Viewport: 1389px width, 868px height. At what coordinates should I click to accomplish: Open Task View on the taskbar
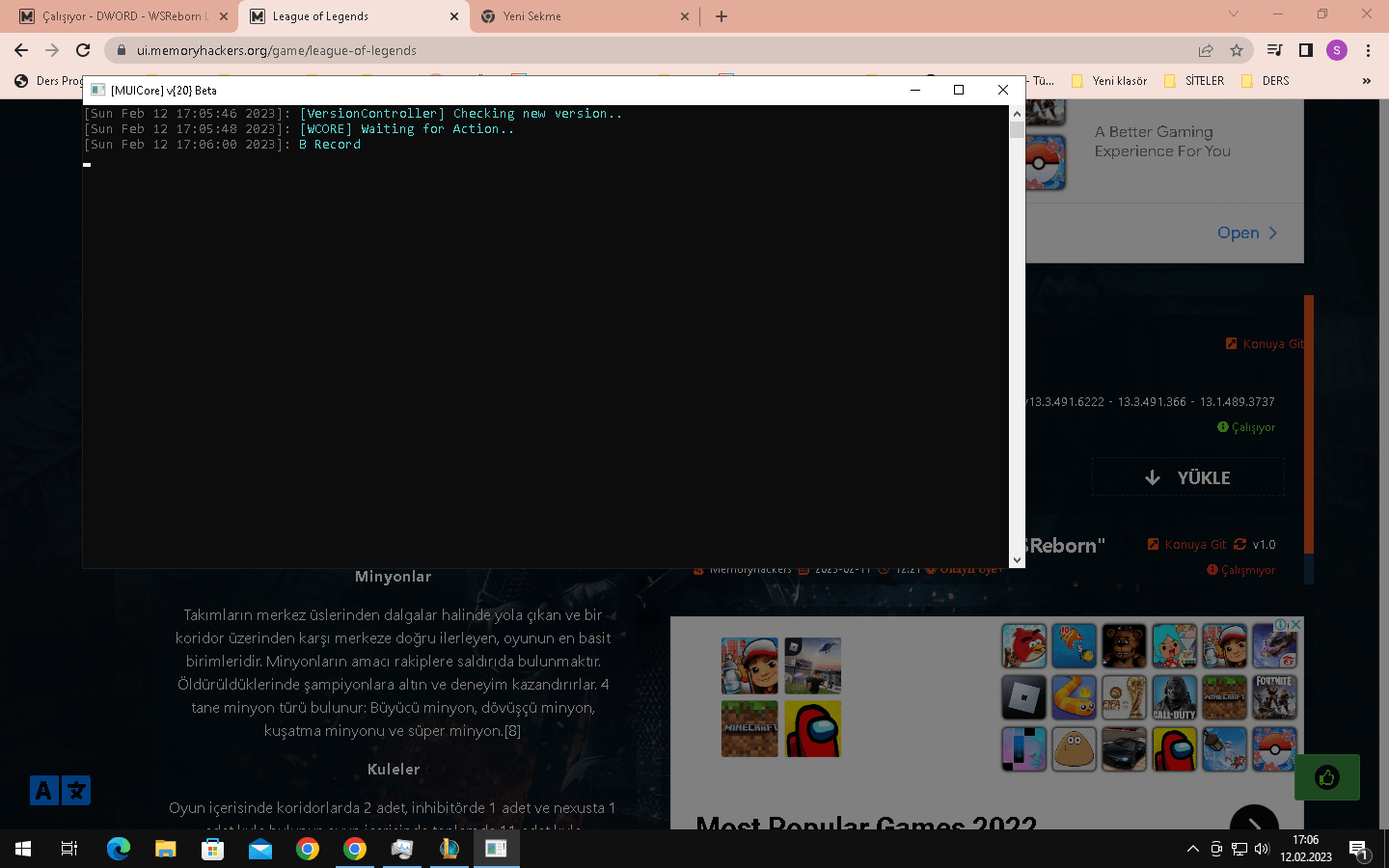[x=69, y=849]
